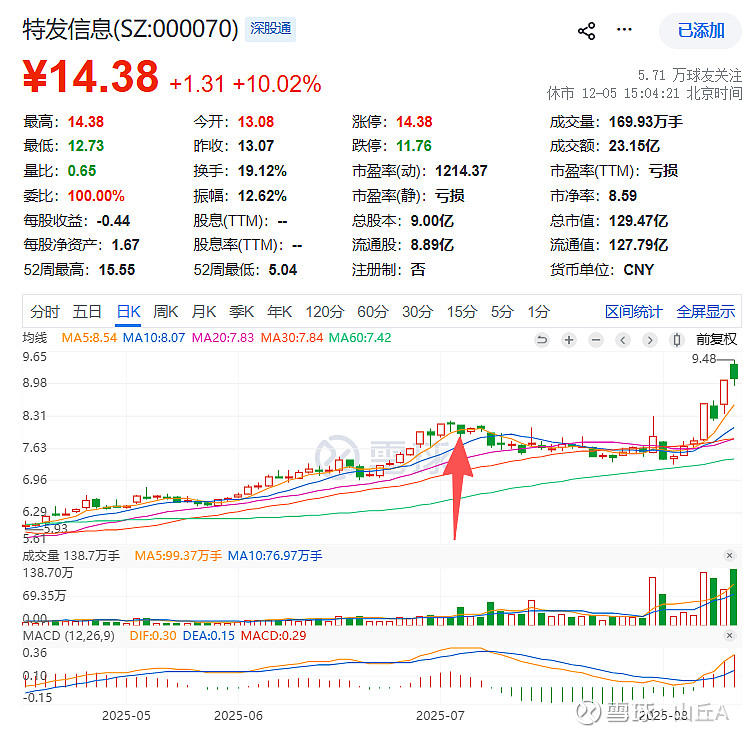Click the DIF:0.30 value
This screenshot has width=750, height=735.
click(153, 636)
